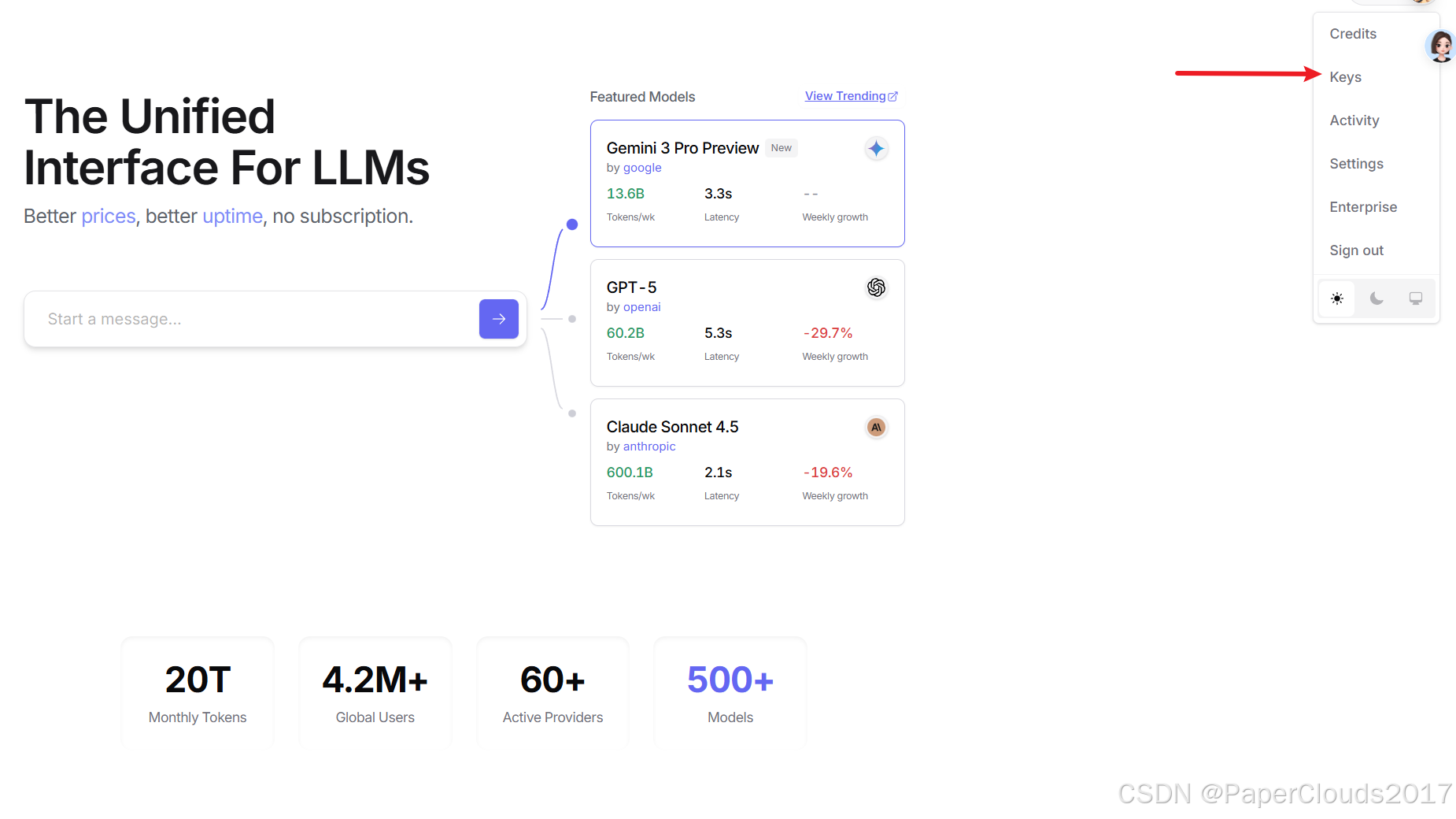The width and height of the screenshot is (1456, 819).
Task: Click the 60+ Active Providers stat card
Action: click(x=552, y=691)
